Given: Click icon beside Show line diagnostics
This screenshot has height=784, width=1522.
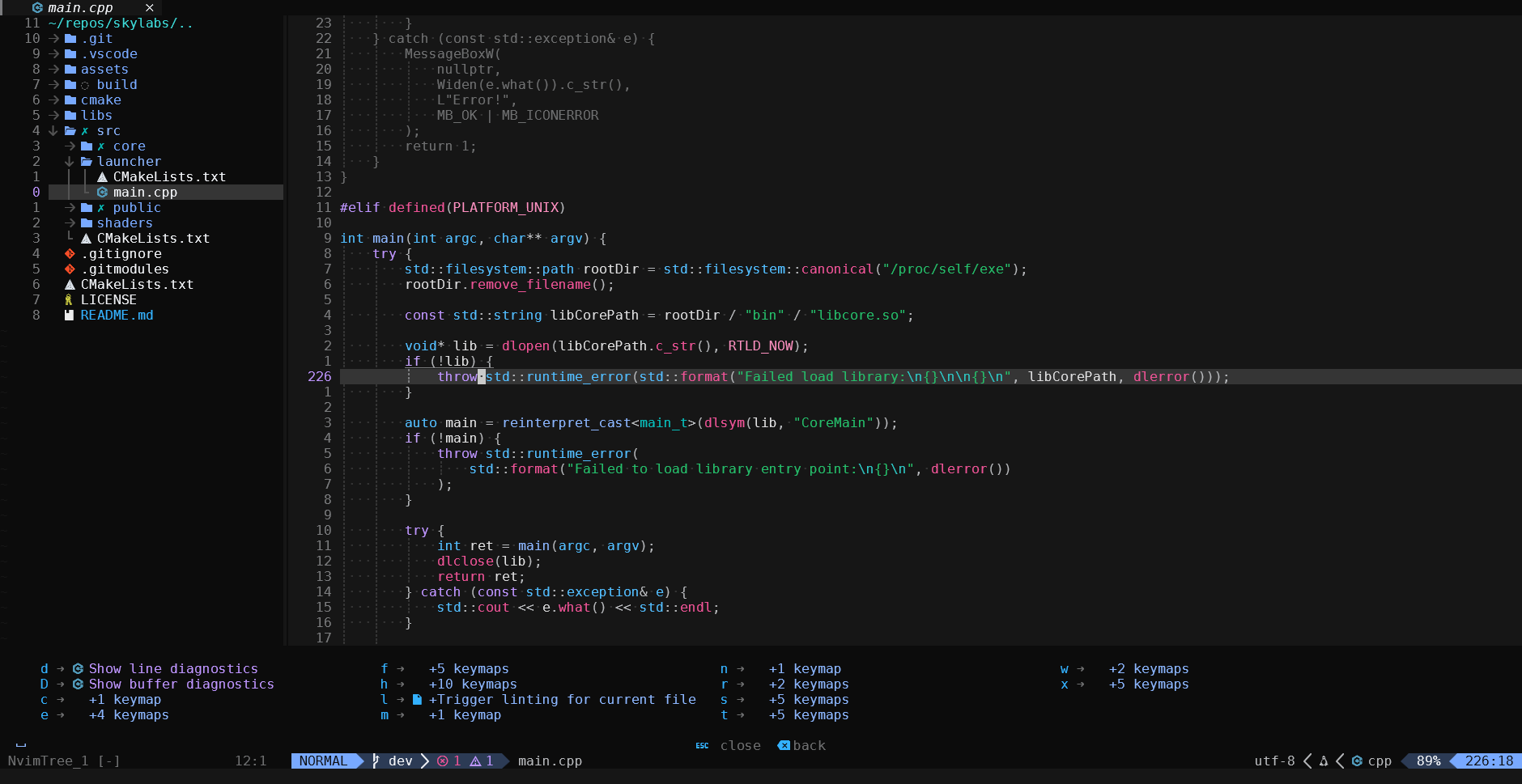Looking at the screenshot, I should pos(78,669).
